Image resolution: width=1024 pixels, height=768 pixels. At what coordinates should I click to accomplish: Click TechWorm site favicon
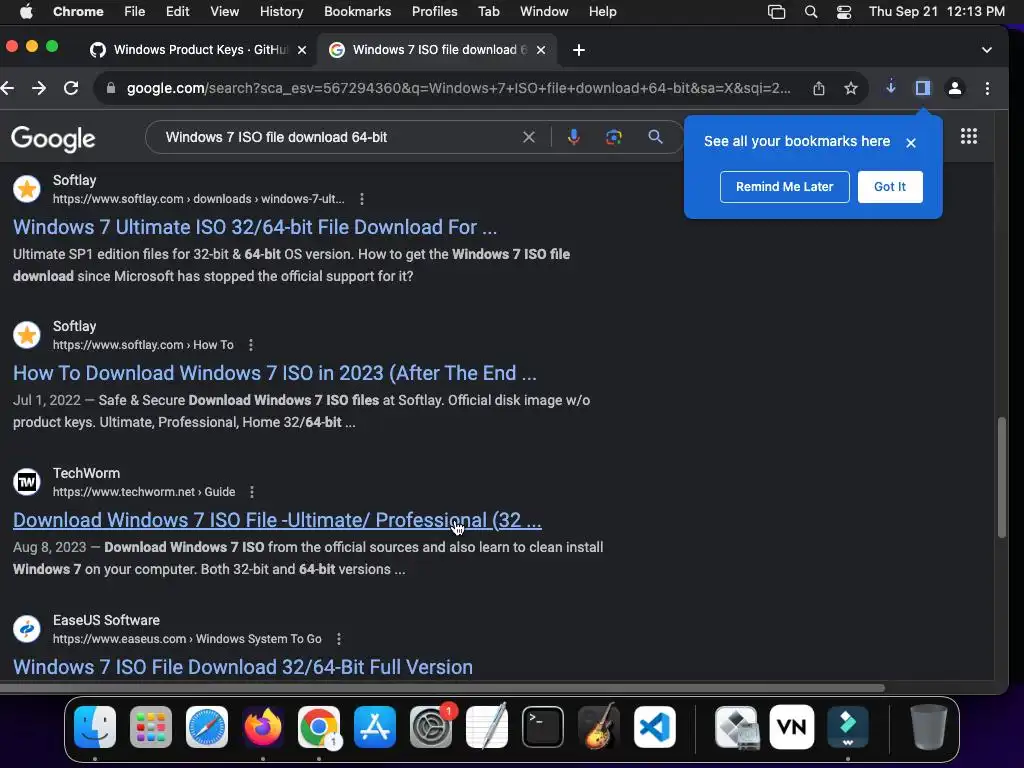27,482
